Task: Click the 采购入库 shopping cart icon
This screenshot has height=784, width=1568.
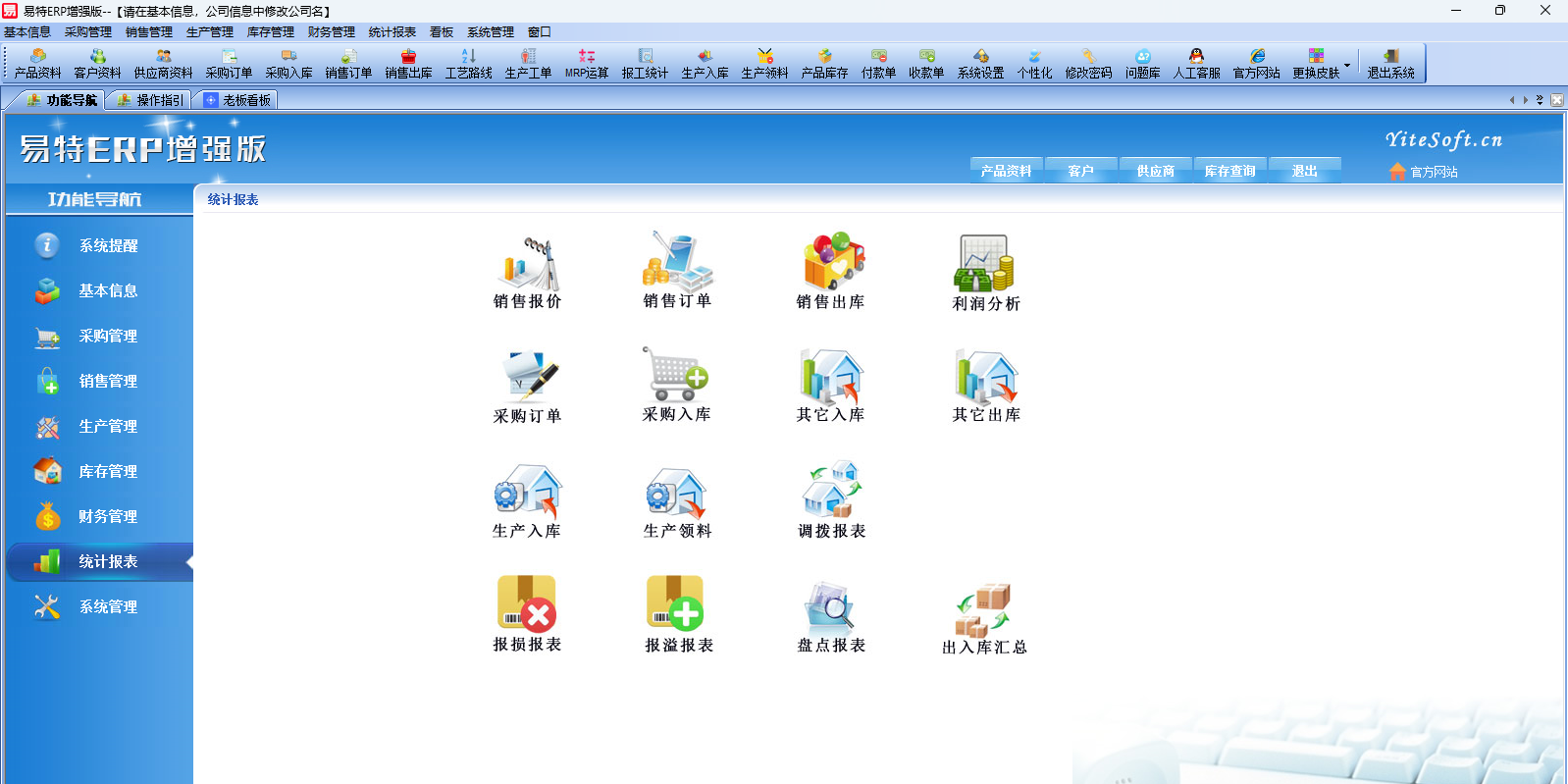Action: (676, 376)
